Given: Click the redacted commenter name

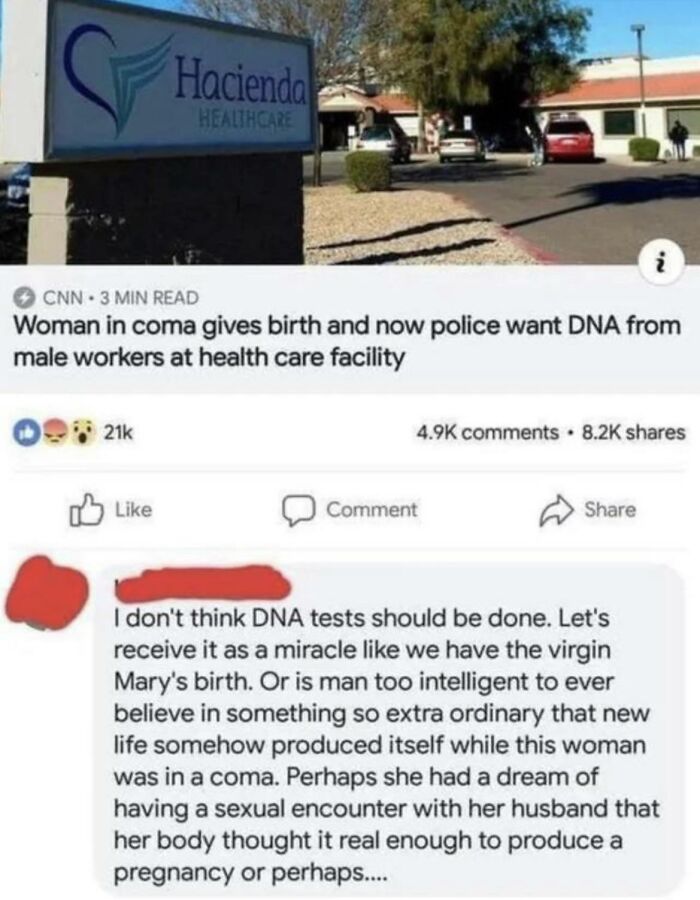Looking at the screenshot, I should (x=201, y=585).
